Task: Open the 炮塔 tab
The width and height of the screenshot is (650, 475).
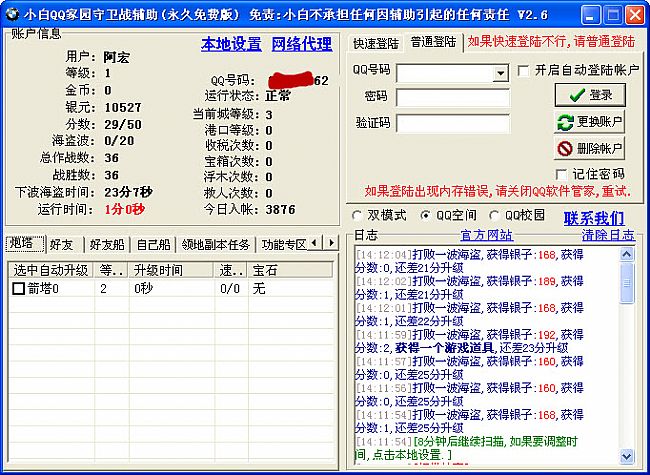Action: [25, 244]
